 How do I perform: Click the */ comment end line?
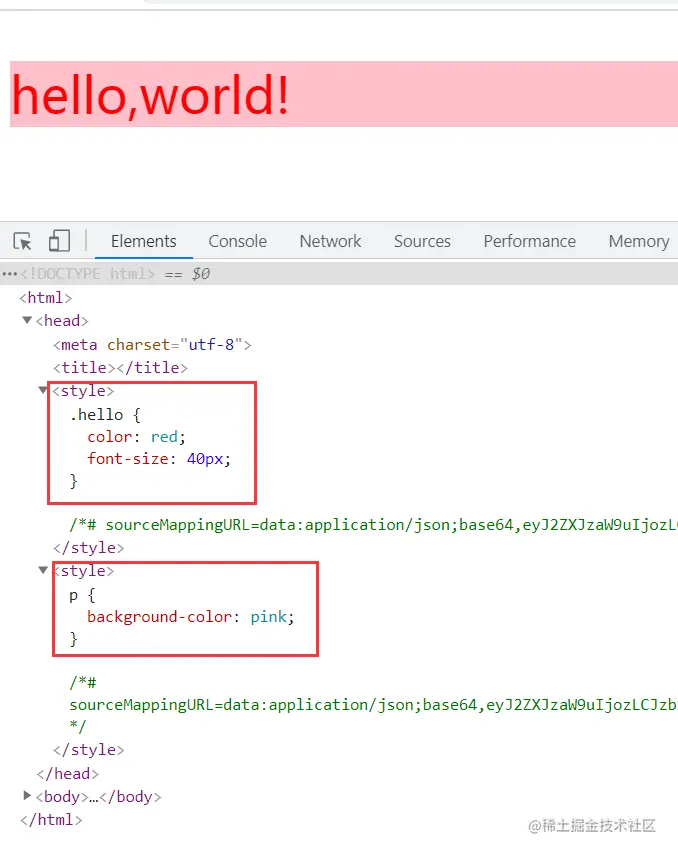[78, 727]
